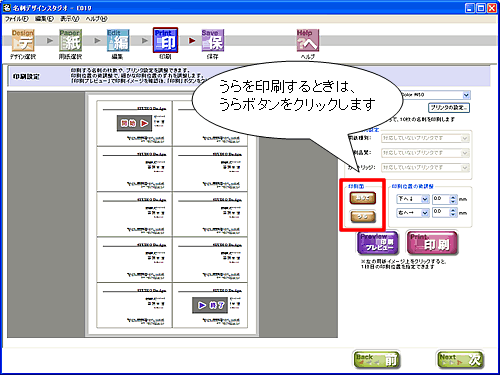Click the vertical offset mm input field
Screen dimensions: 500x375
pos(441,199)
